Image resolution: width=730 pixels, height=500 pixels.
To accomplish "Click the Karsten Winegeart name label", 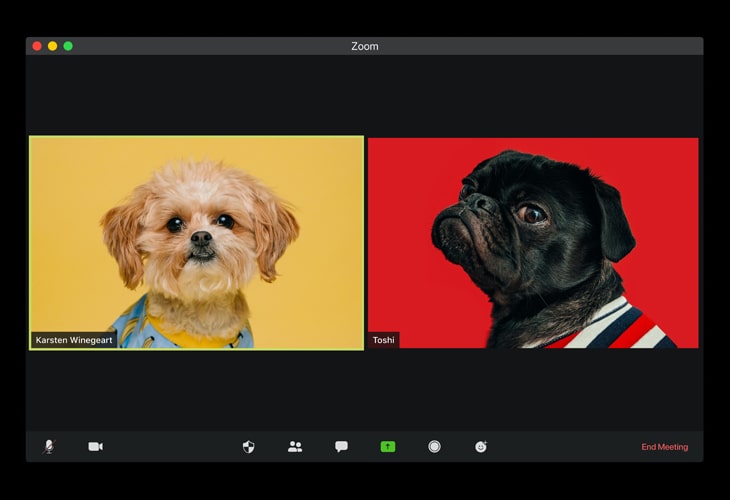I will point(75,340).
